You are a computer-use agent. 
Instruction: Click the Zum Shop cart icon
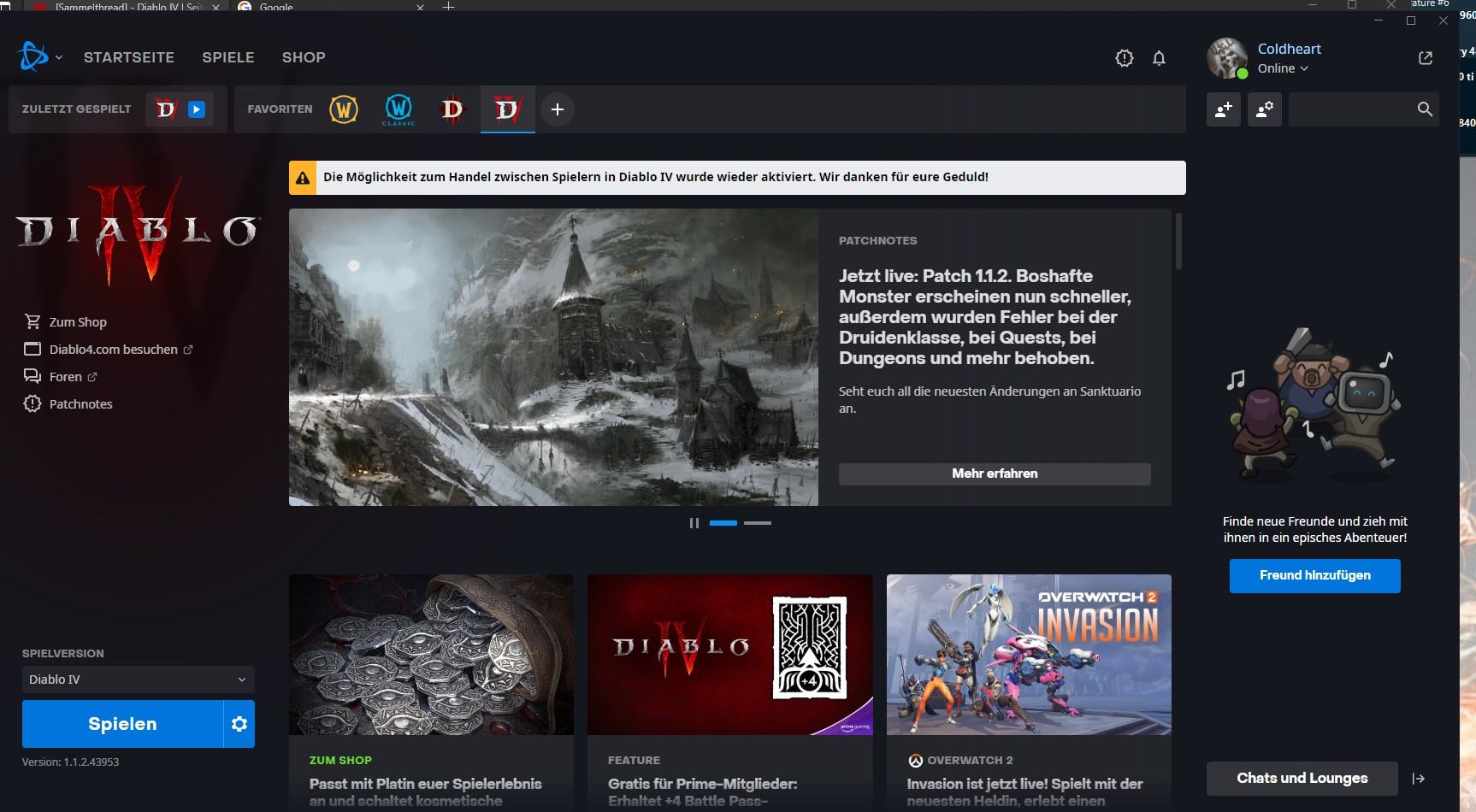click(x=32, y=322)
